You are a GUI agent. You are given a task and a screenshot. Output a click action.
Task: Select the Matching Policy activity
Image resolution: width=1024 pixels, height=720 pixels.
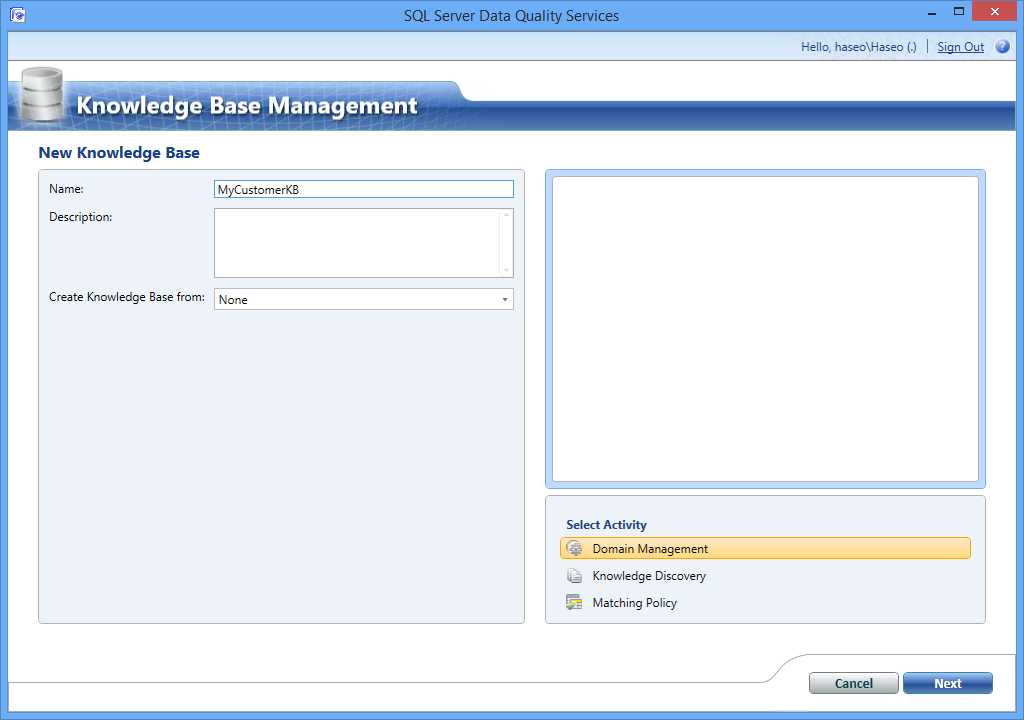(765, 602)
